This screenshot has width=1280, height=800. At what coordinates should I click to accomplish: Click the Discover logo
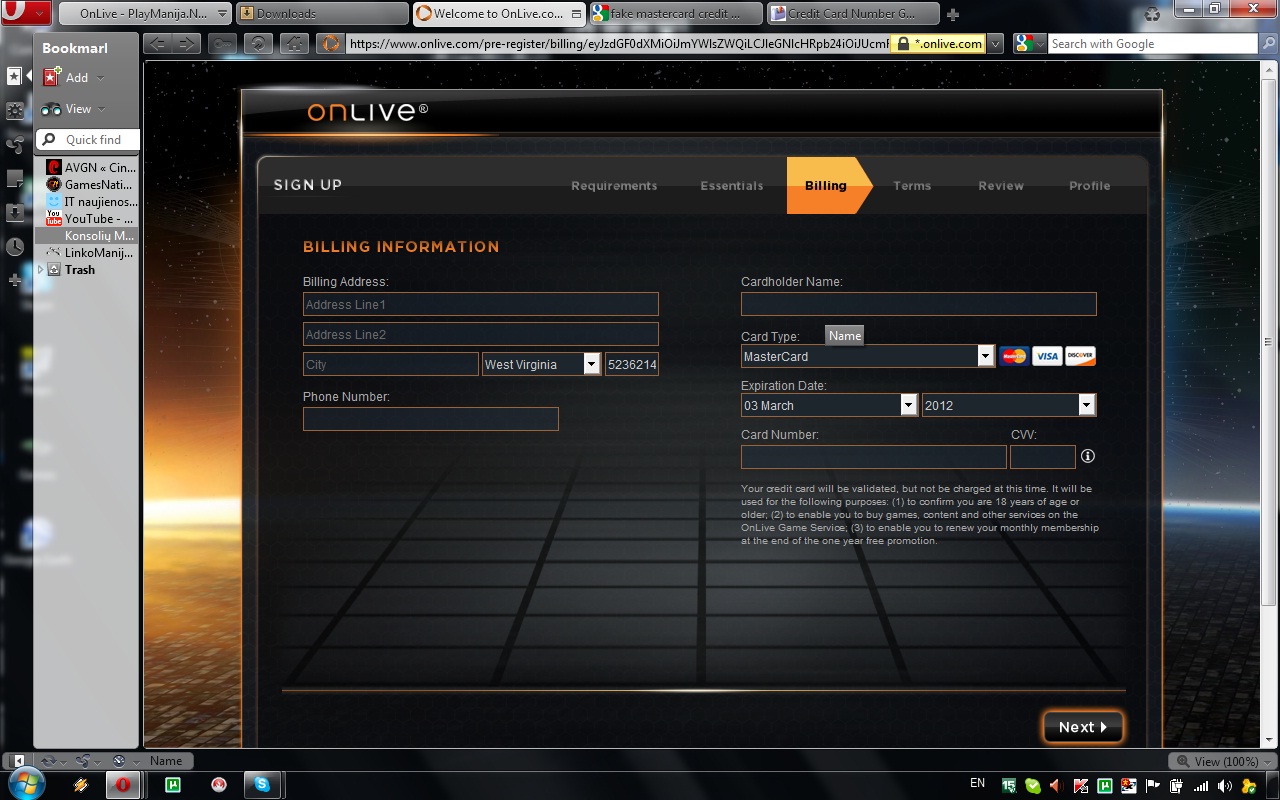(x=1080, y=356)
